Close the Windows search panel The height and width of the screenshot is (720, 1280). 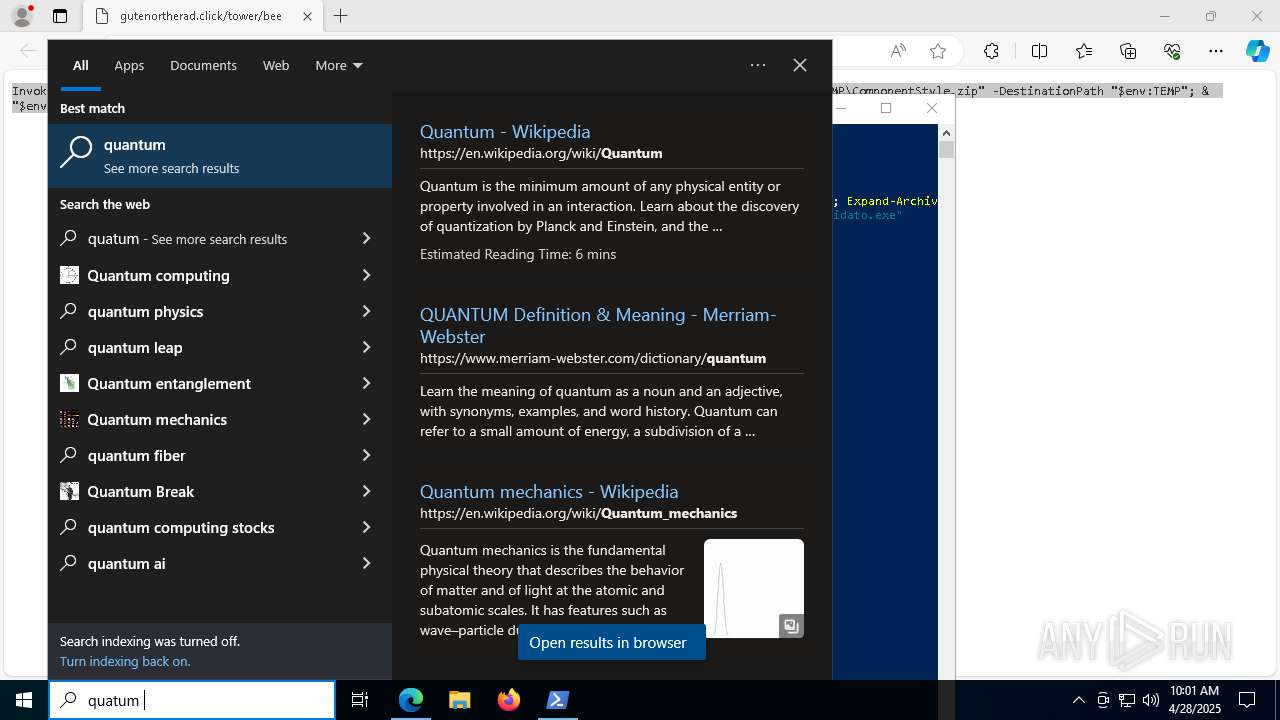click(800, 65)
